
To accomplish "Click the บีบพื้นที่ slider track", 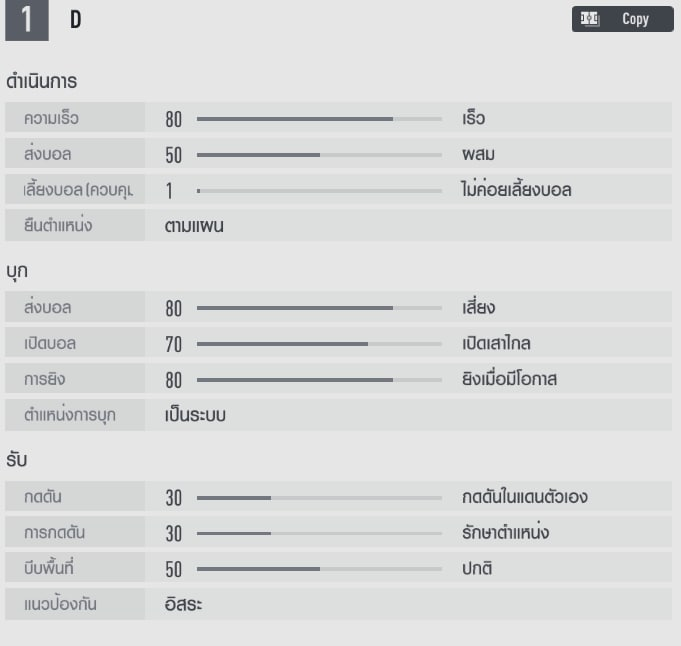I will point(319,569).
